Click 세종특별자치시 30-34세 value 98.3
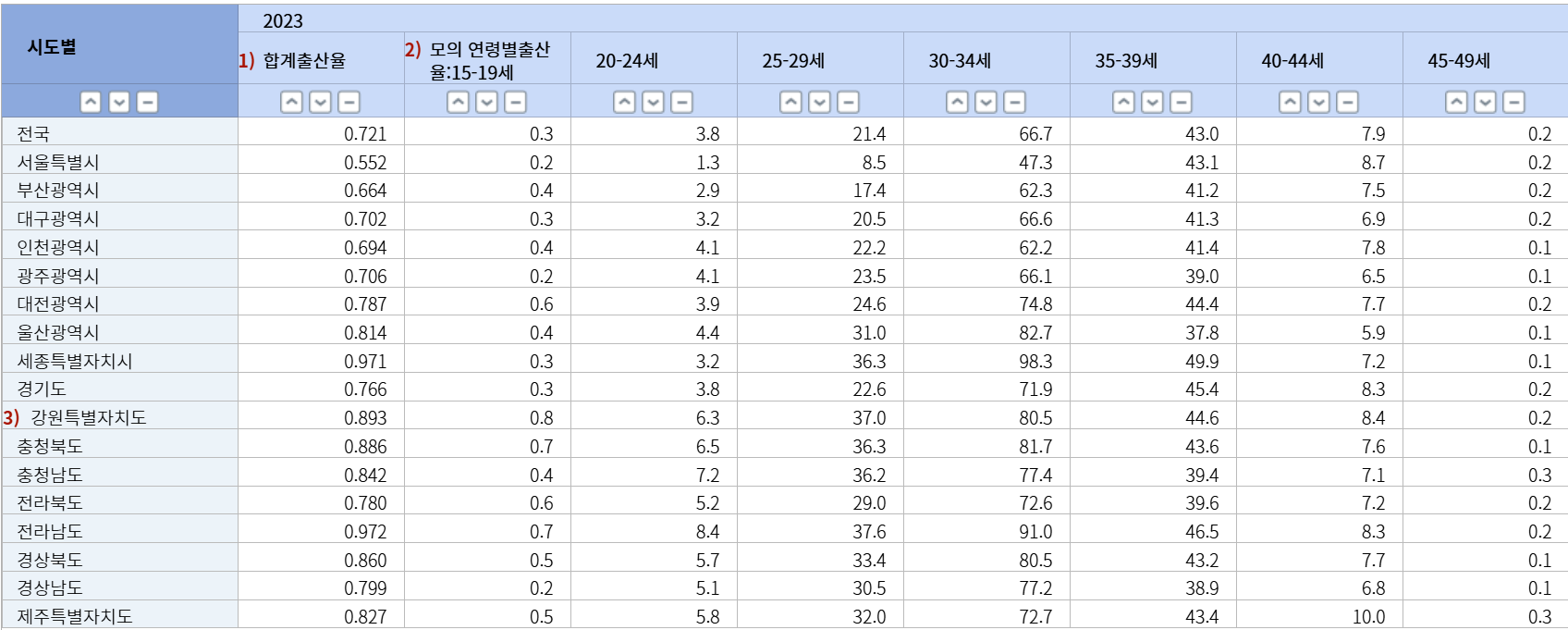 1035,361
